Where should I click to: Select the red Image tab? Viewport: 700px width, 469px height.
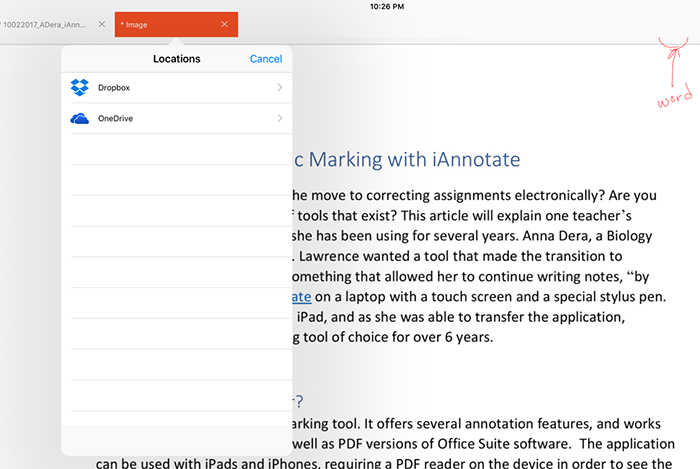176,25
